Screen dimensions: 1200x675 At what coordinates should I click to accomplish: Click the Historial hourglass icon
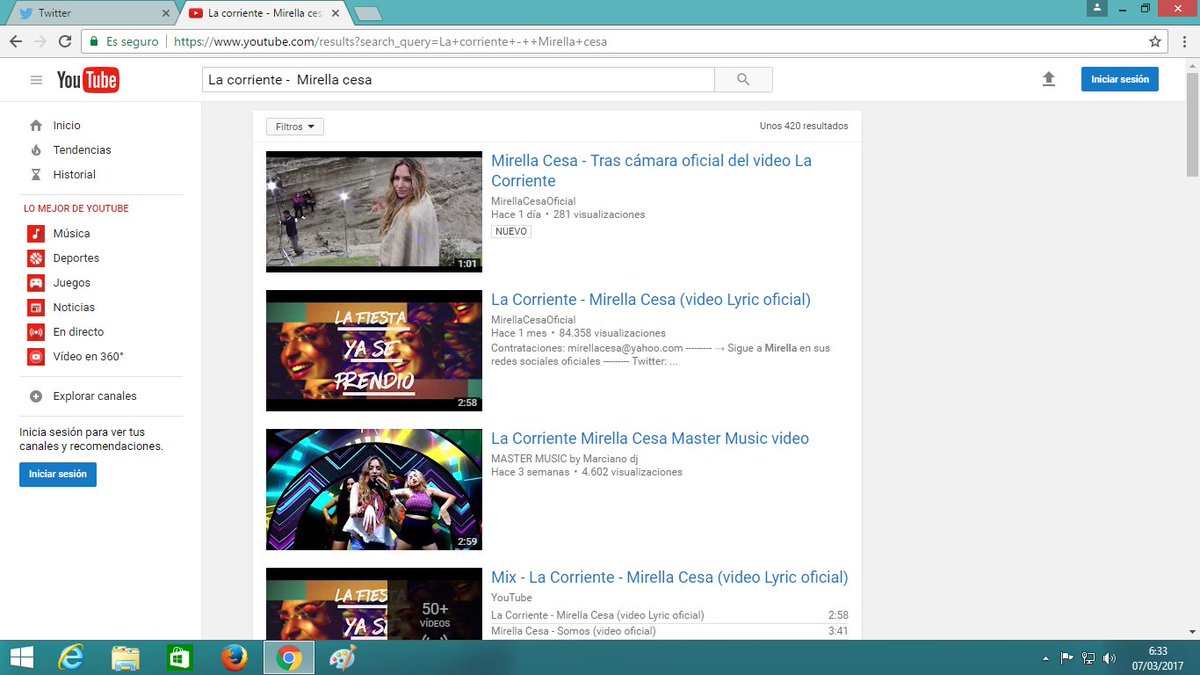[x=36, y=174]
